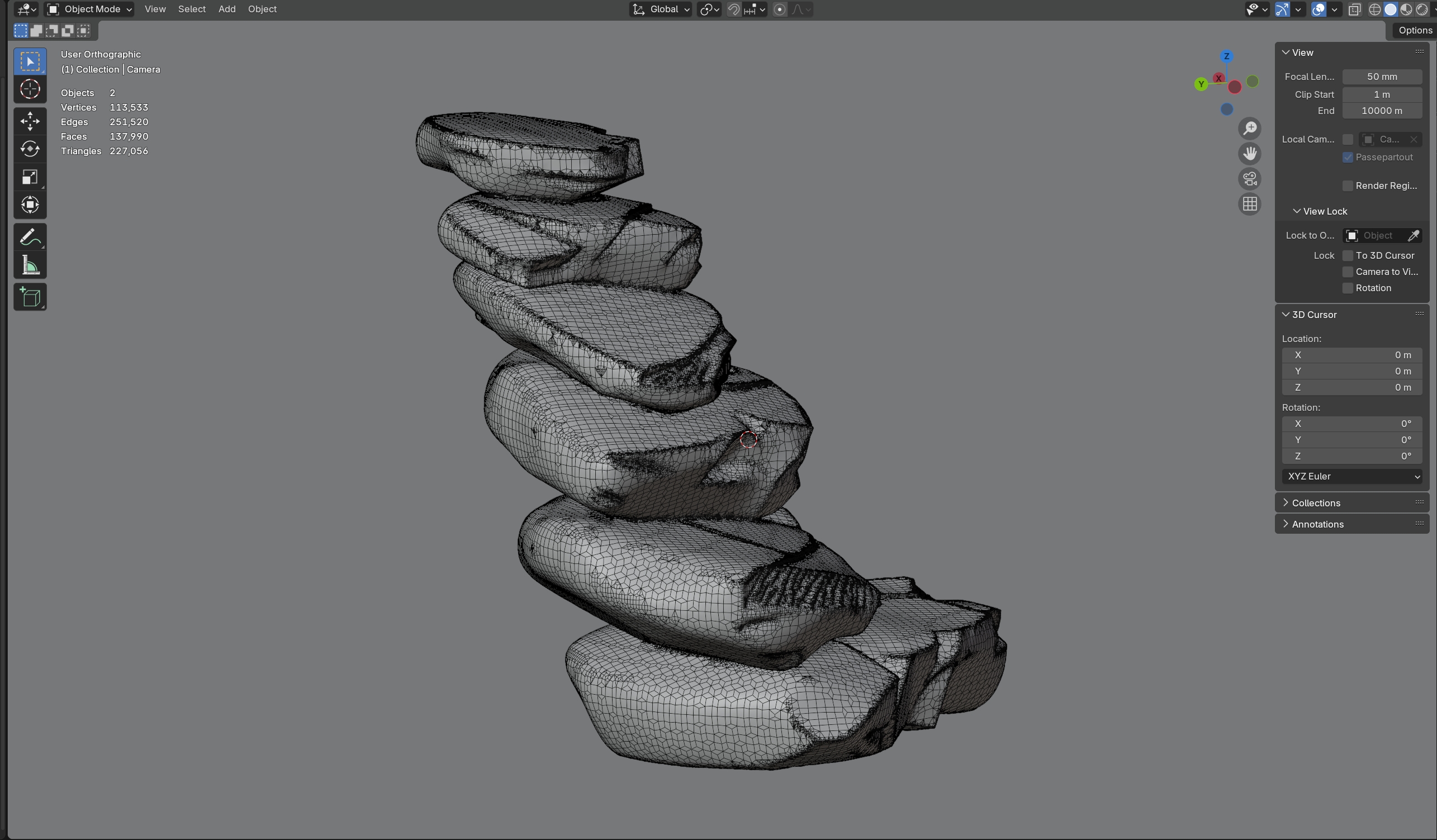
Task: Activate the Move tool
Action: tap(30, 121)
